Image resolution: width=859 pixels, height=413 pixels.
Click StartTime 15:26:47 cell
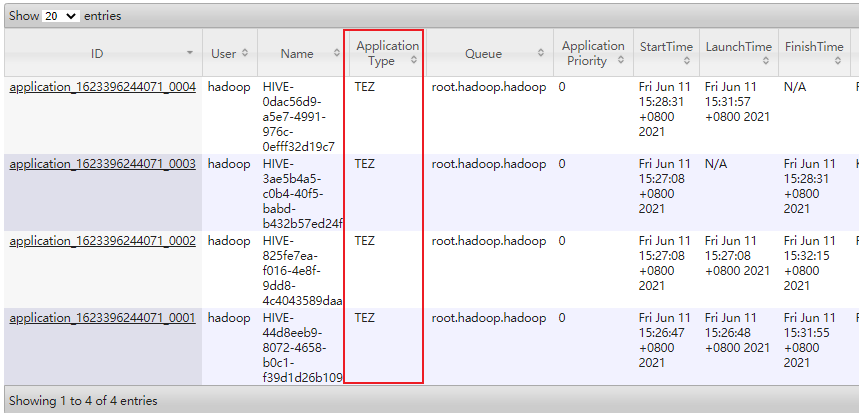click(665, 340)
